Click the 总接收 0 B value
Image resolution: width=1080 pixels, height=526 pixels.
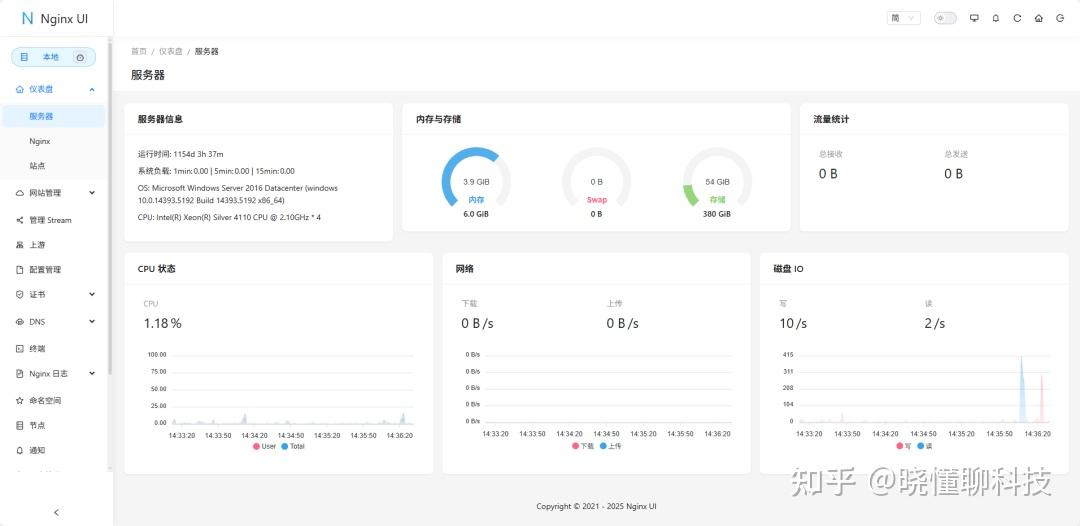coord(828,174)
